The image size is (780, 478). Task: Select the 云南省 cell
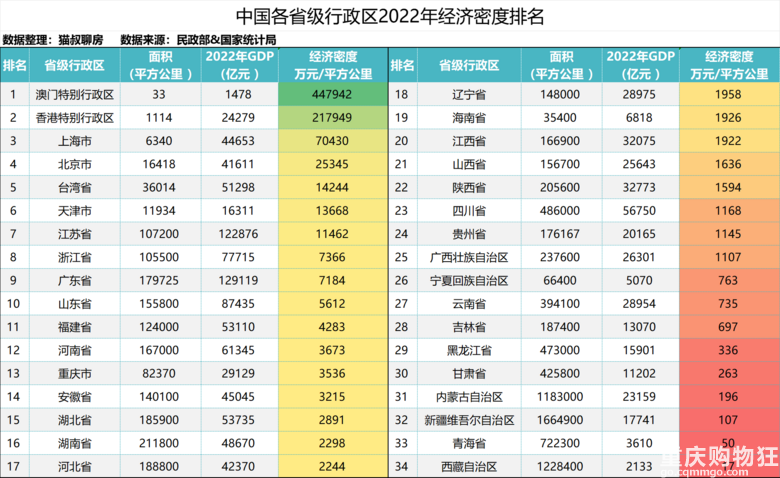click(x=469, y=303)
